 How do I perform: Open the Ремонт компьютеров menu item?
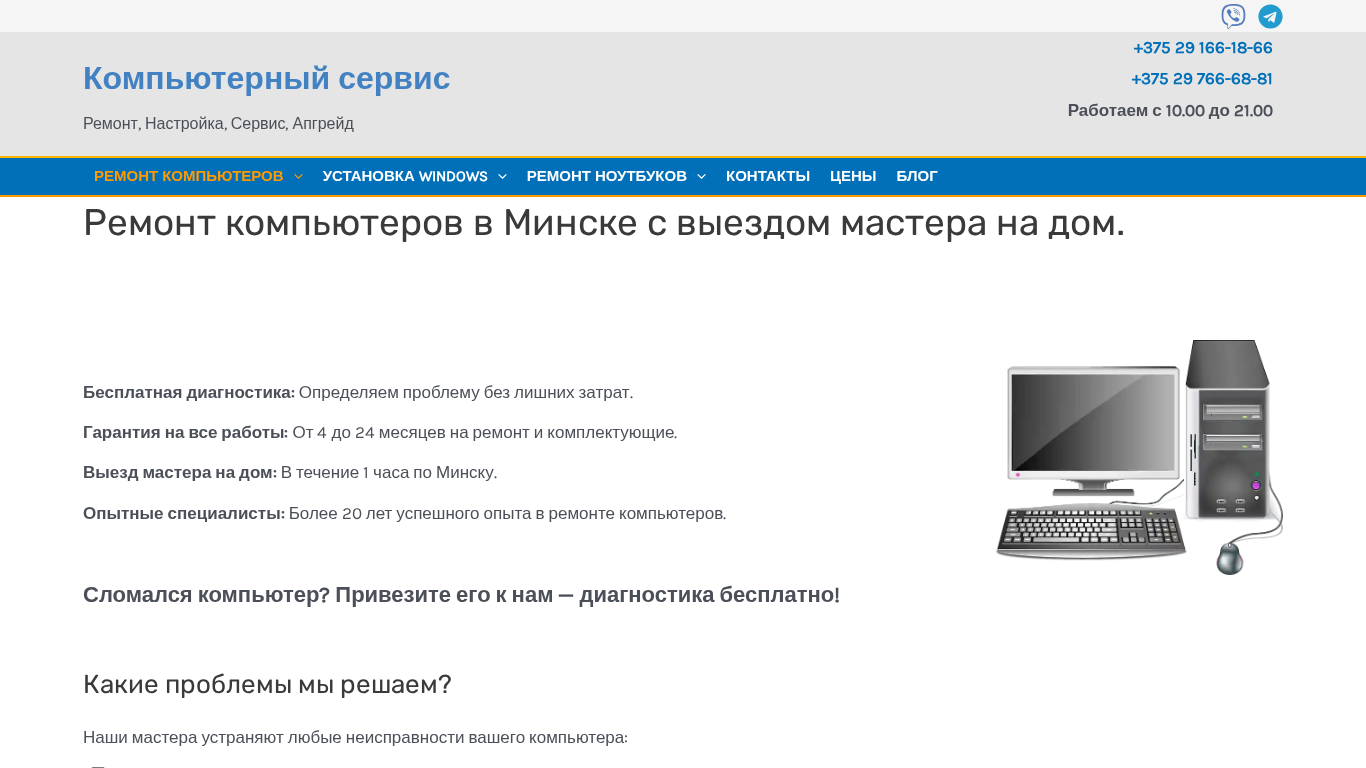tap(188, 176)
